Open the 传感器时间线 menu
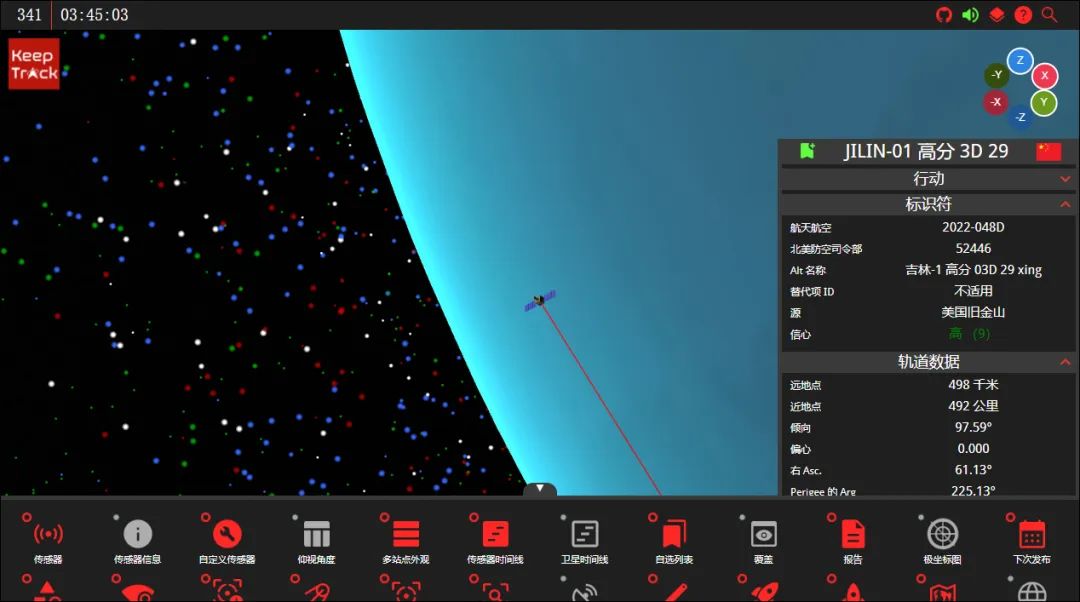 [x=495, y=540]
